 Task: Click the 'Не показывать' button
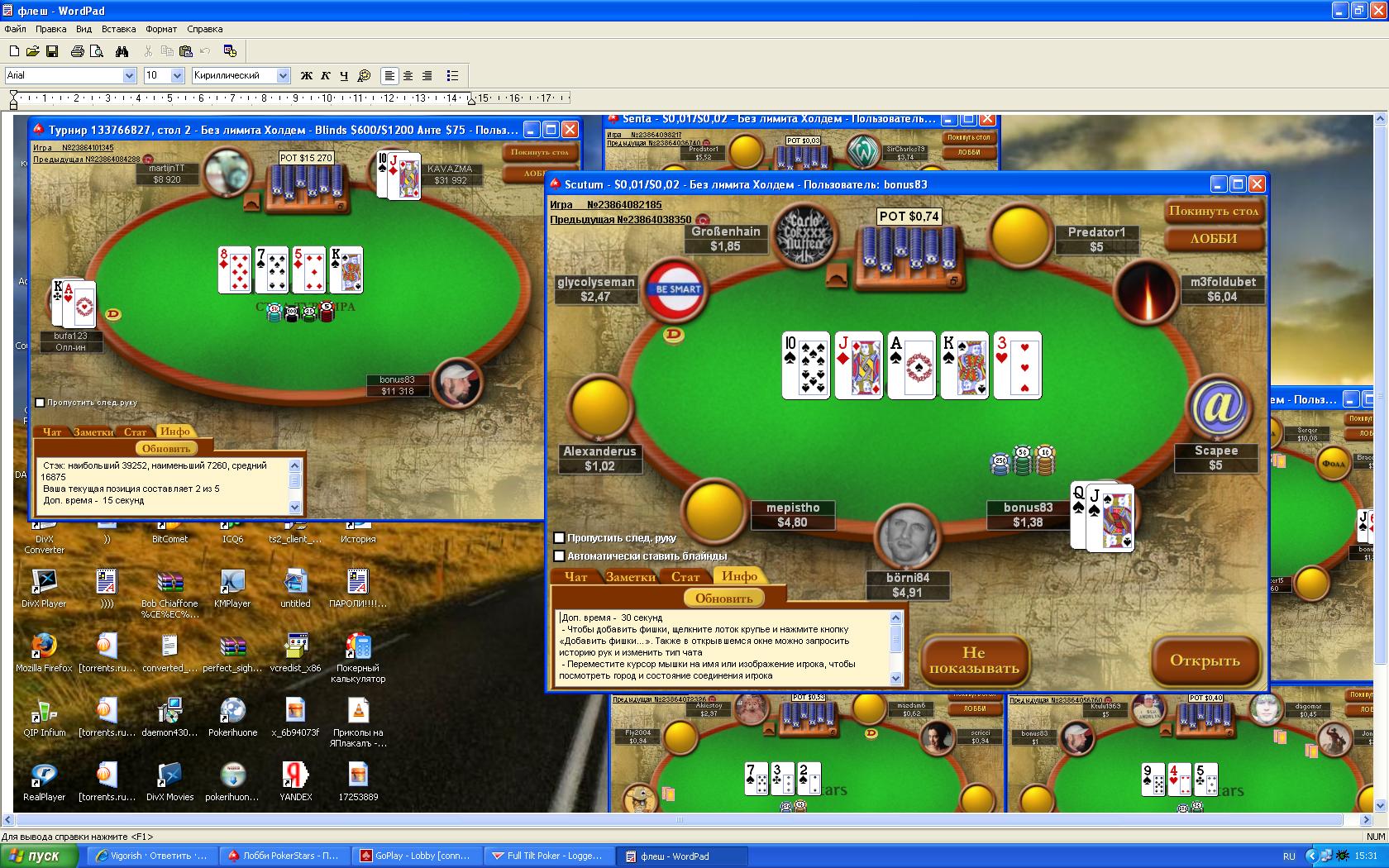click(974, 660)
